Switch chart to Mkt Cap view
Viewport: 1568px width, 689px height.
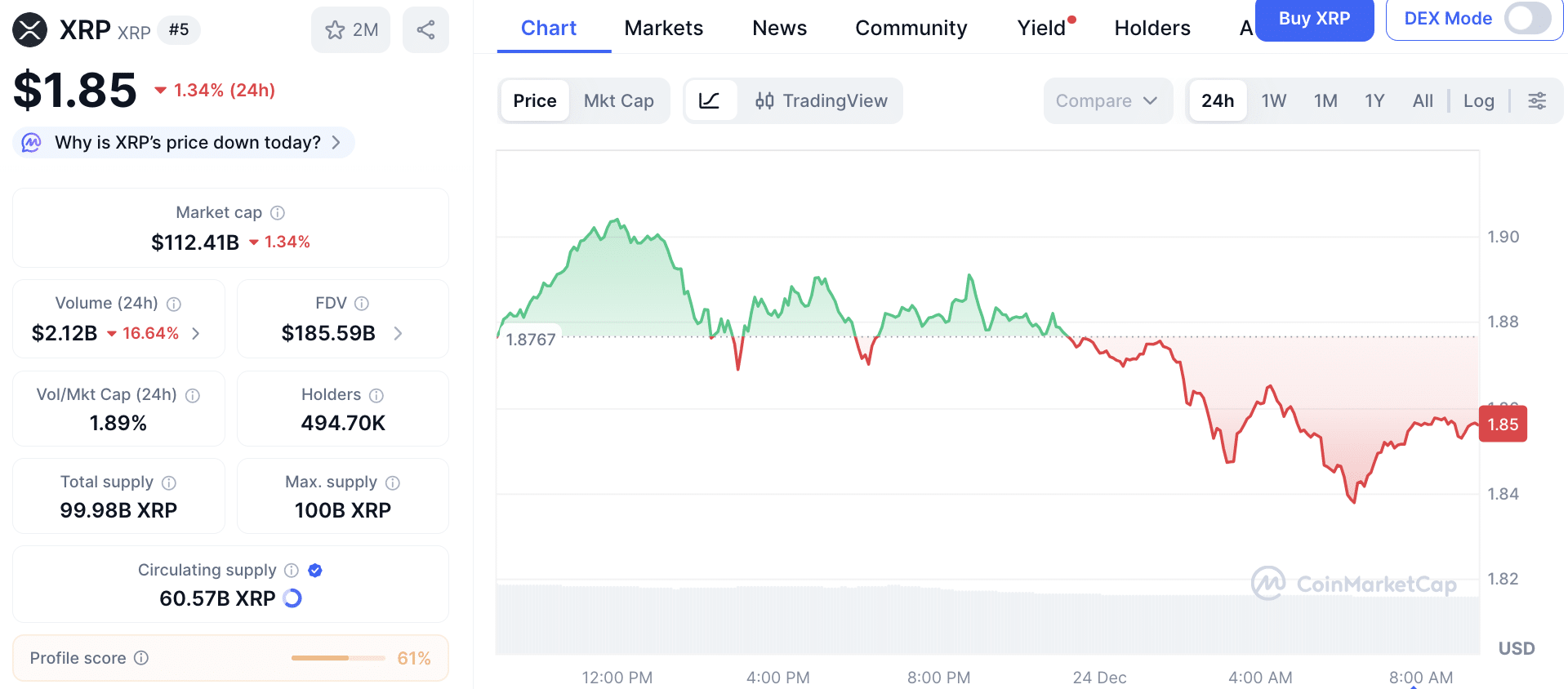618,100
